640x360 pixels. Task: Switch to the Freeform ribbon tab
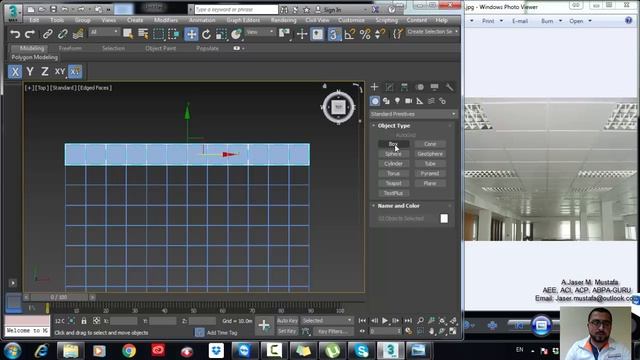click(x=70, y=48)
